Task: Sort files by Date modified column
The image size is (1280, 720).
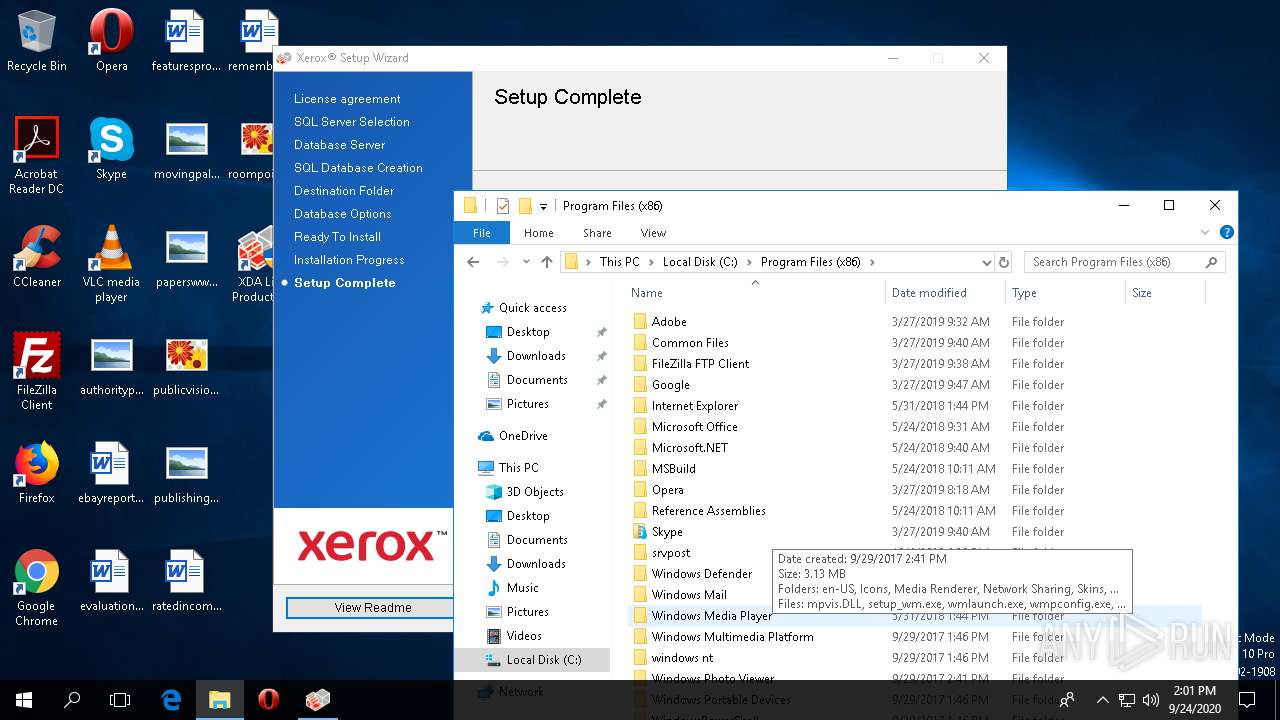Action: (945, 293)
